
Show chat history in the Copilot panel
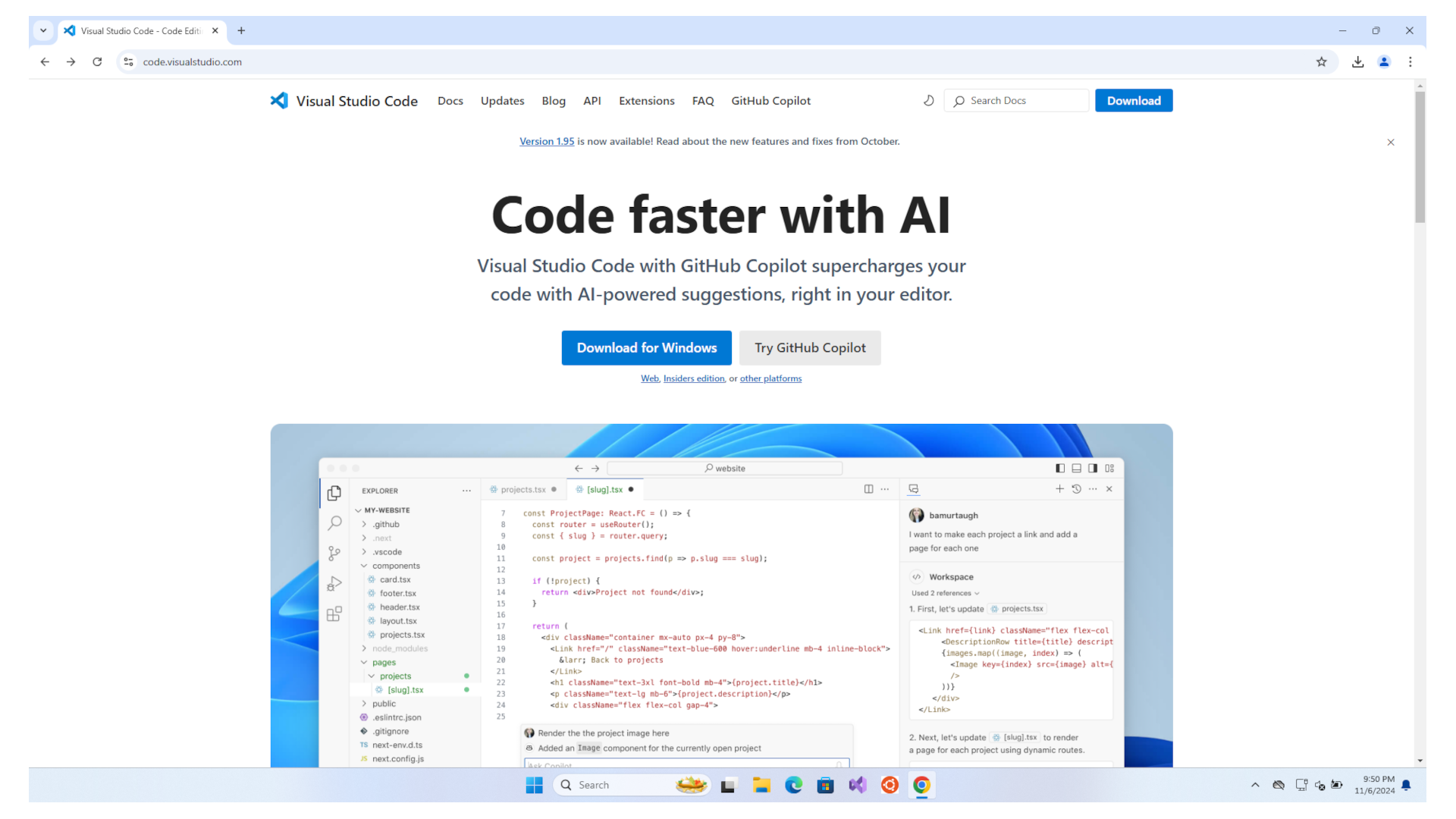[1076, 489]
